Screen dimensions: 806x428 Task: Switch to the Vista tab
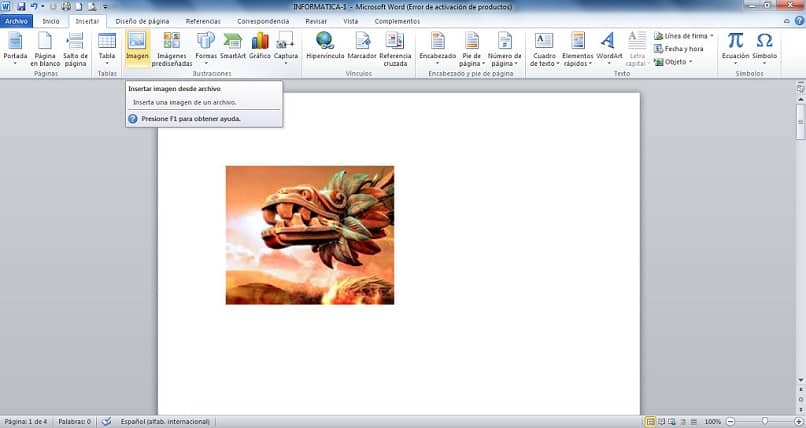[x=351, y=21]
